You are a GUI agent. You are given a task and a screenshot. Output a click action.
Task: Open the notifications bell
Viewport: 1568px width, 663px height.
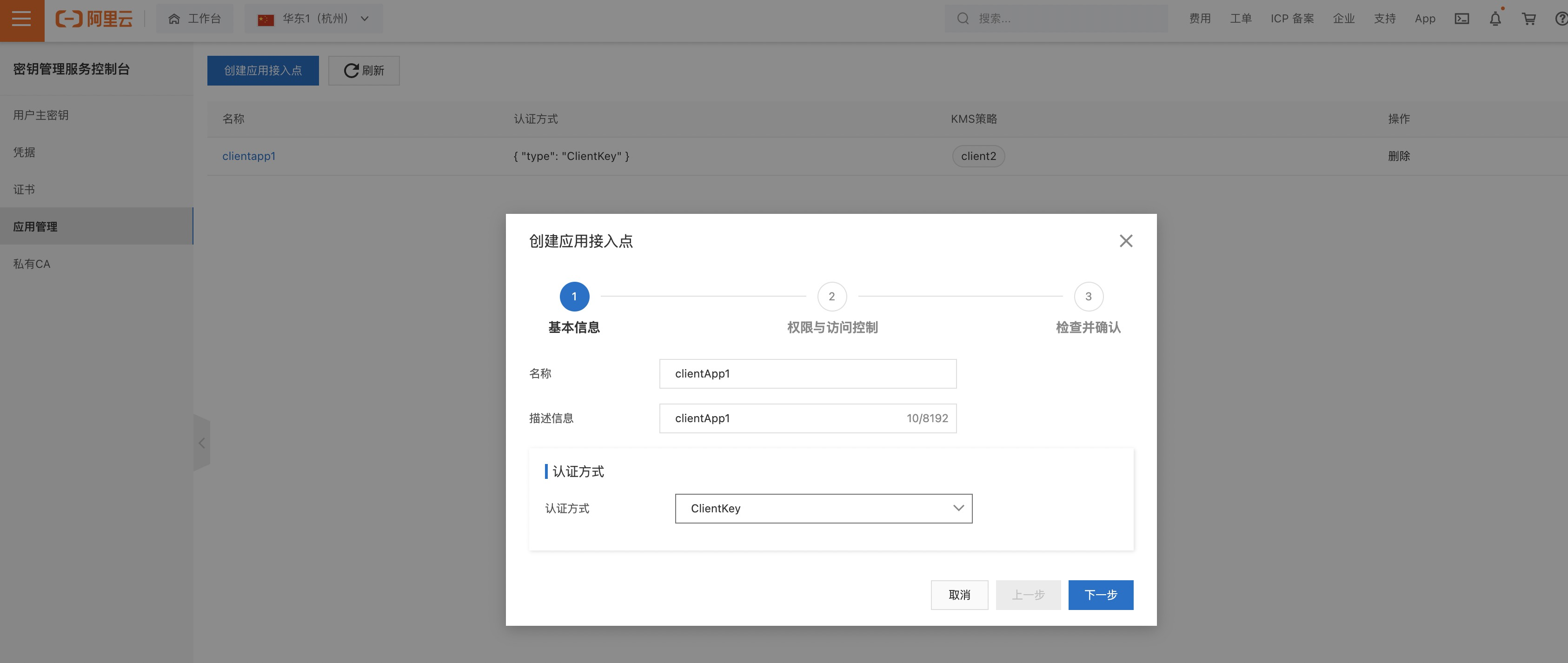[1495, 19]
